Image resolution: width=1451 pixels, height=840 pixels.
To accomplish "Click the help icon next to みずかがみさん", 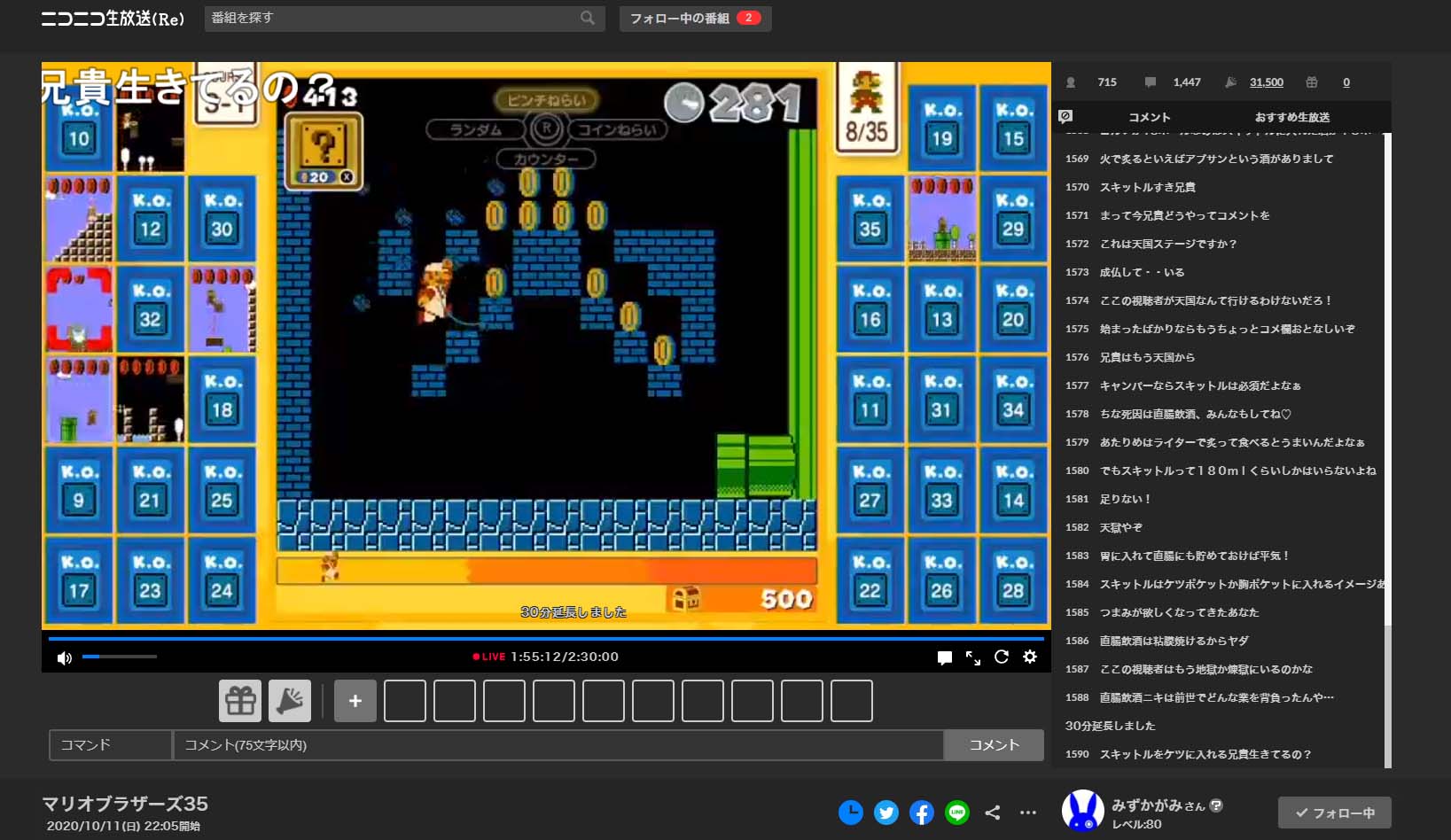I will point(1216,805).
